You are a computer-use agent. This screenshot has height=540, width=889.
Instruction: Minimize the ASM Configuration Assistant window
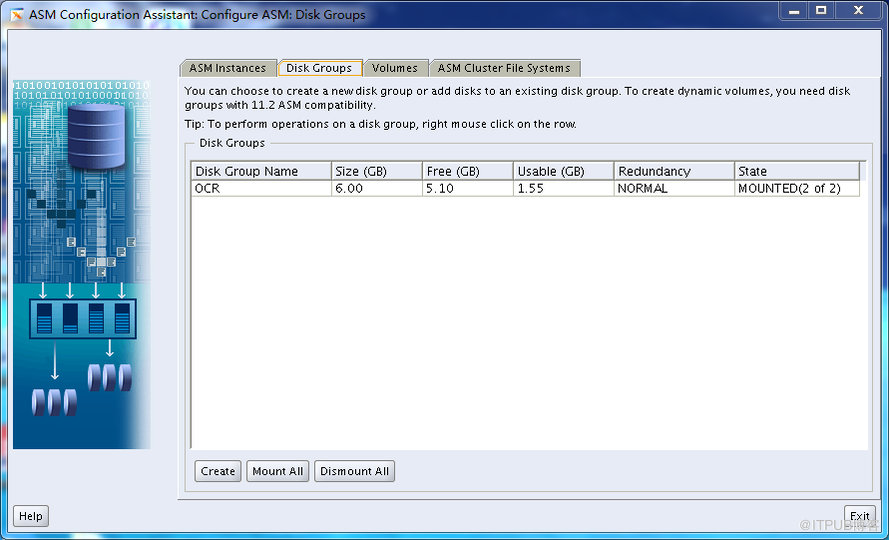[x=794, y=10]
